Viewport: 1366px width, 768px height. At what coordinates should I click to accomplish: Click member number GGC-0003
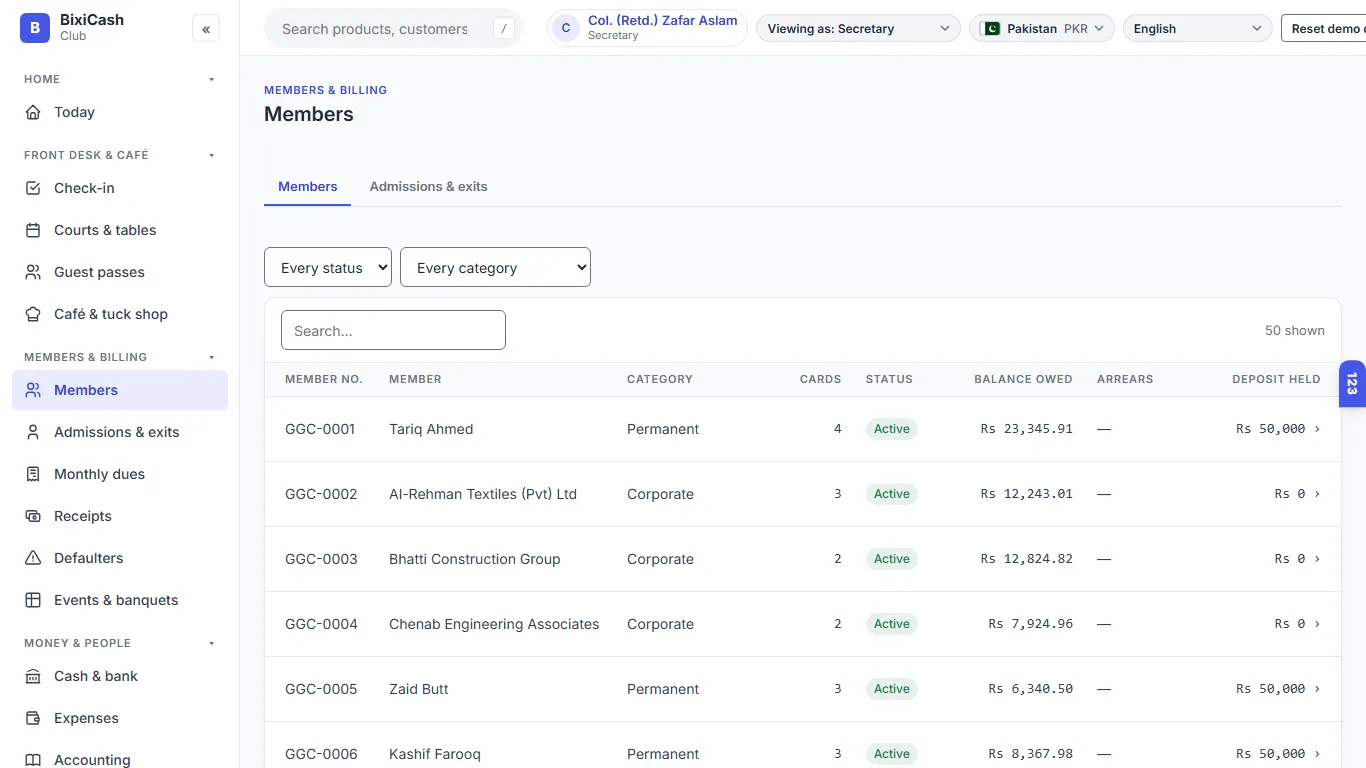321,559
